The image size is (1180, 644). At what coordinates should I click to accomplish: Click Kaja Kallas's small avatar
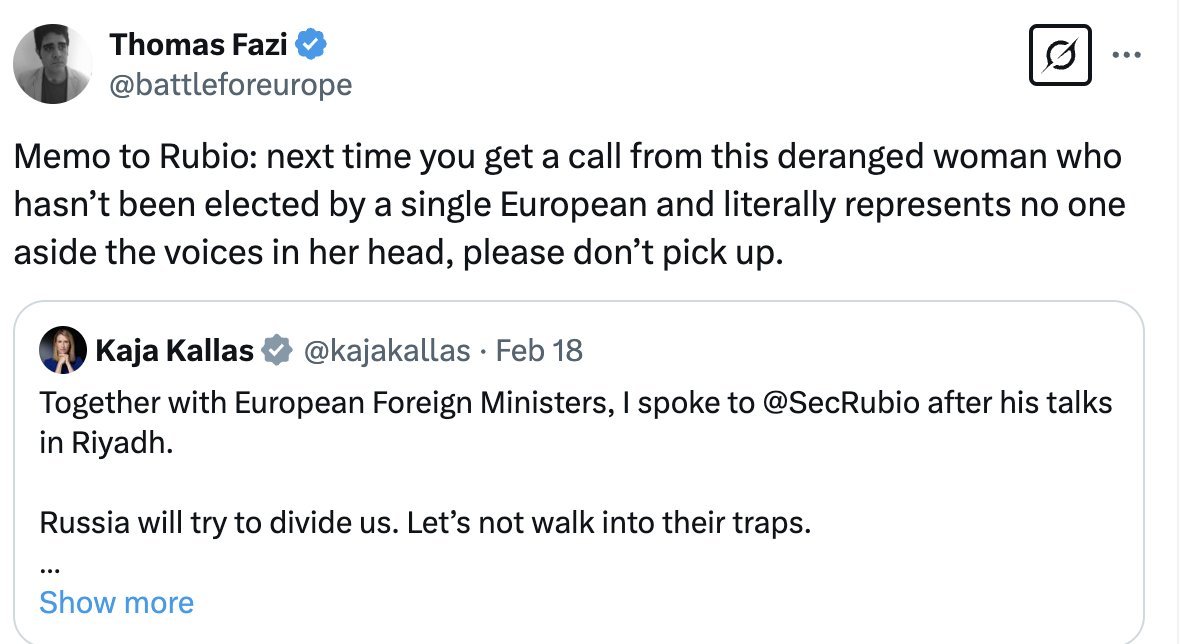click(x=62, y=351)
